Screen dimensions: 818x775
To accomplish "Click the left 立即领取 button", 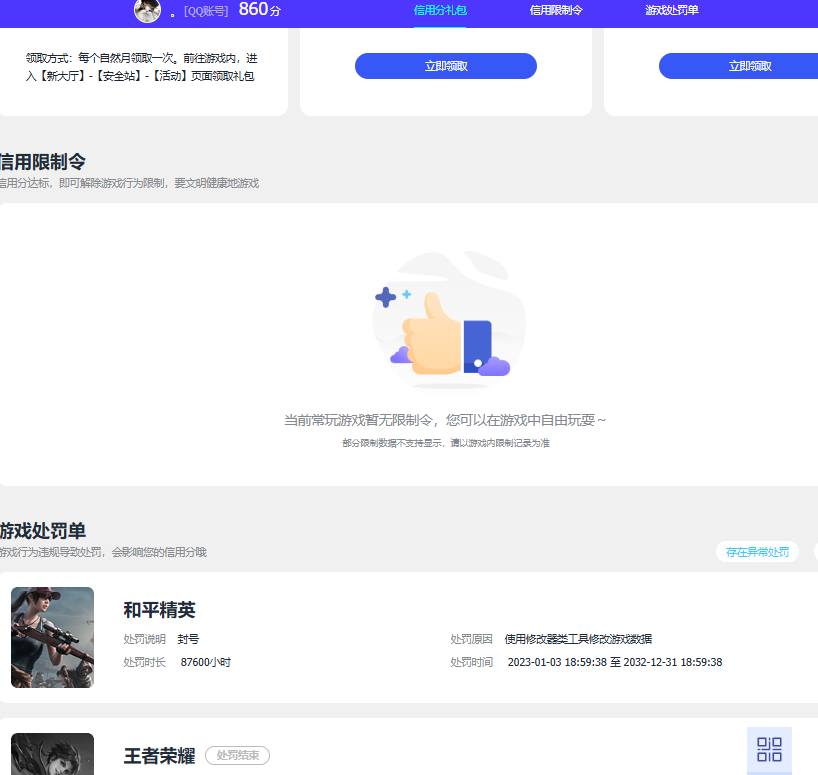I will (444, 65).
